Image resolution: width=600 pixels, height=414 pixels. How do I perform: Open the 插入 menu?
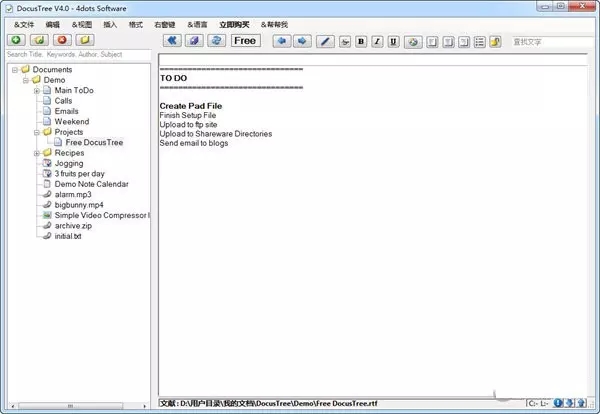point(110,24)
